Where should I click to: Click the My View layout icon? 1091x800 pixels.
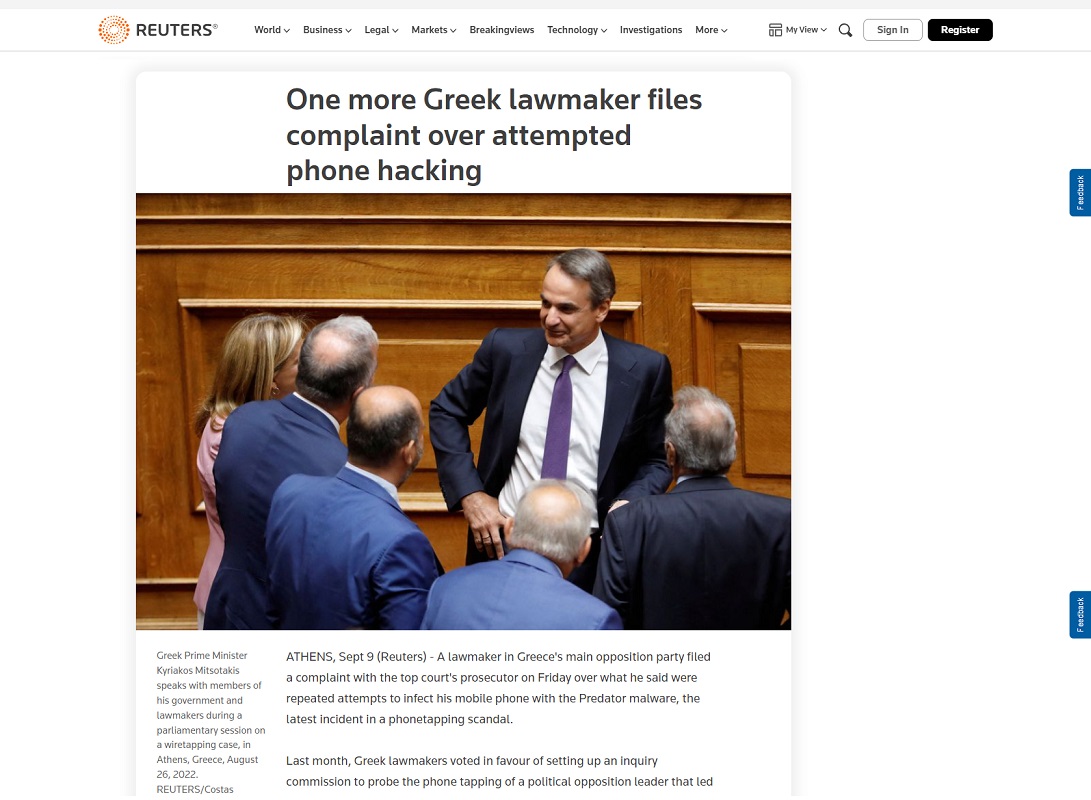tap(775, 30)
